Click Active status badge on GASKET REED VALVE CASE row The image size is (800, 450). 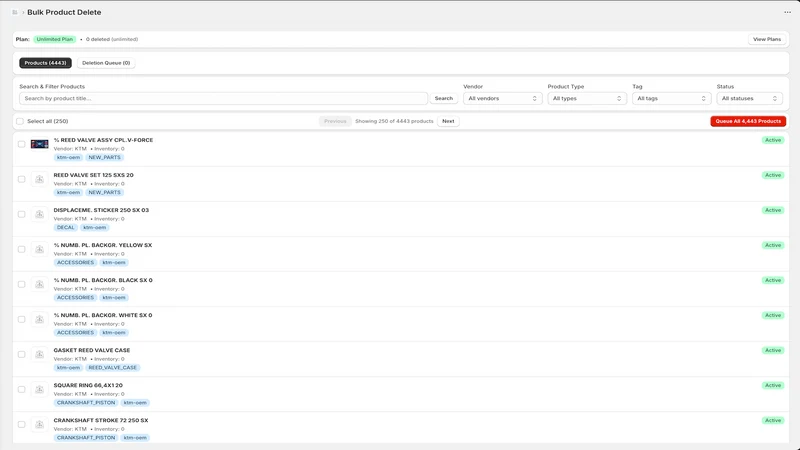[773, 351]
